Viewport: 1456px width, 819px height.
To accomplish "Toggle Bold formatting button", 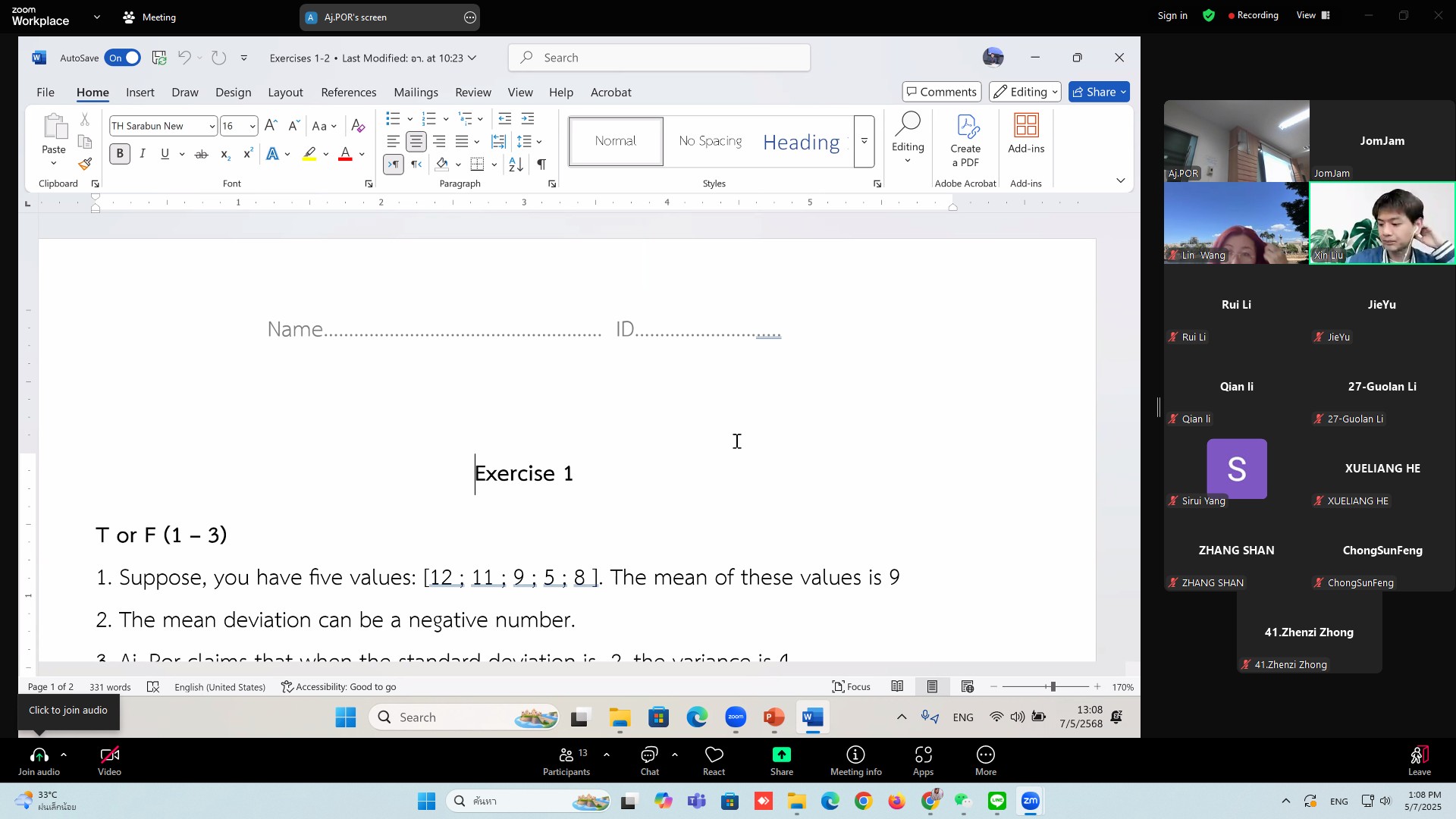I will click(x=120, y=154).
